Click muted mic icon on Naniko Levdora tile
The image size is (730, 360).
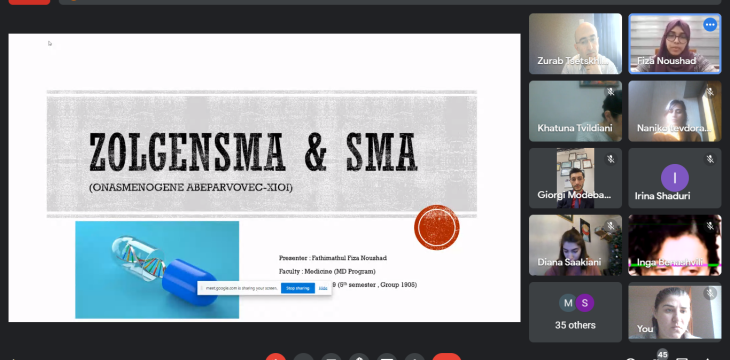pos(710,92)
